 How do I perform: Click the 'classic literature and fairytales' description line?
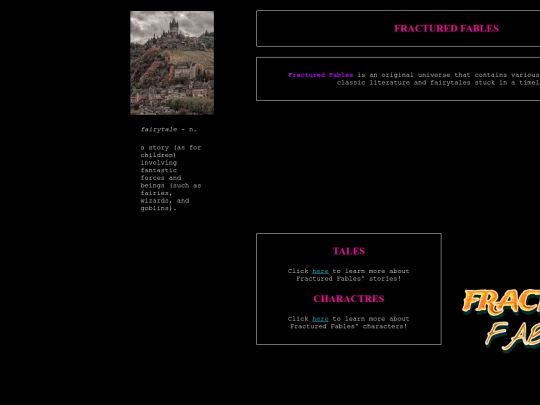438,83
